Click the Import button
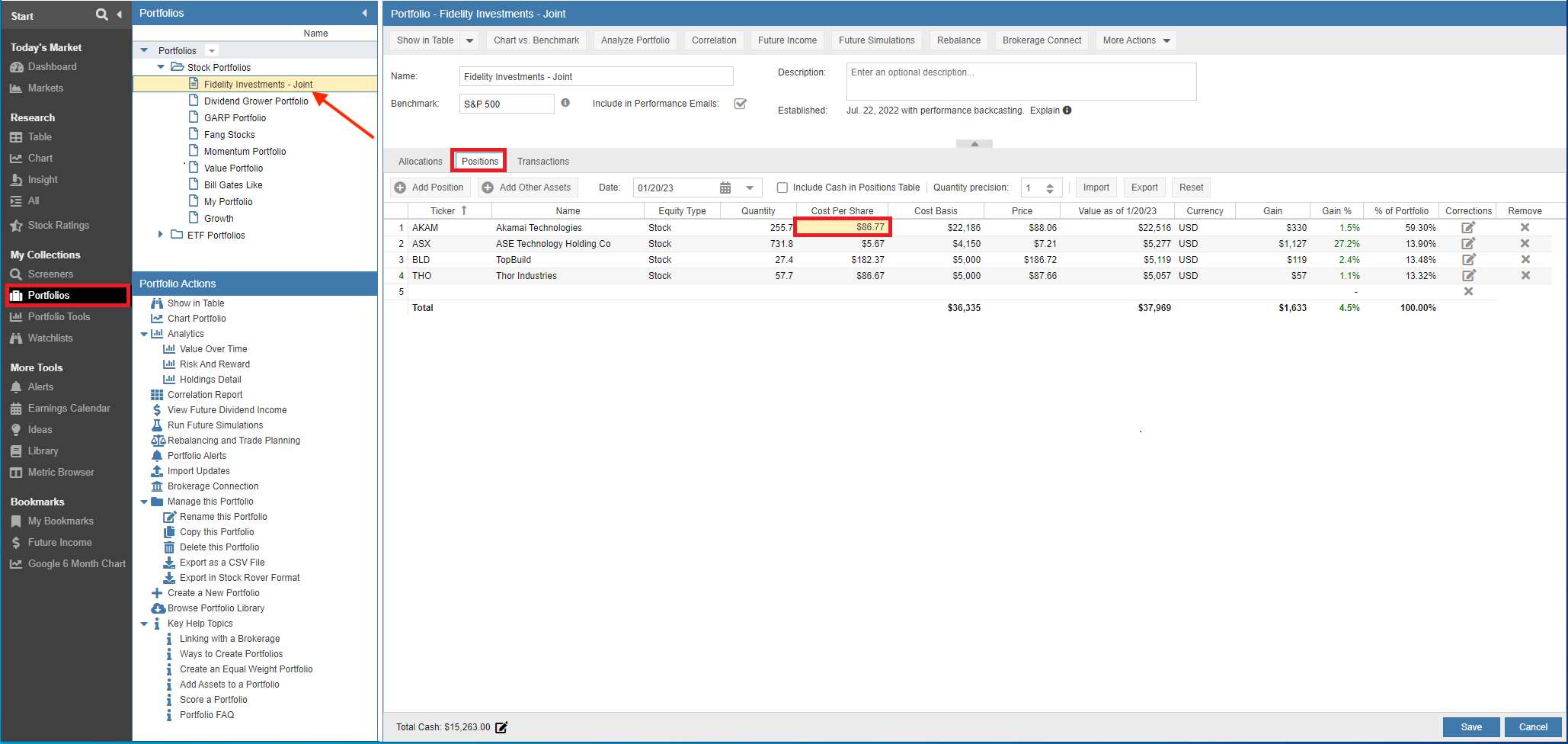The width and height of the screenshot is (1568, 744). pos(1096,188)
